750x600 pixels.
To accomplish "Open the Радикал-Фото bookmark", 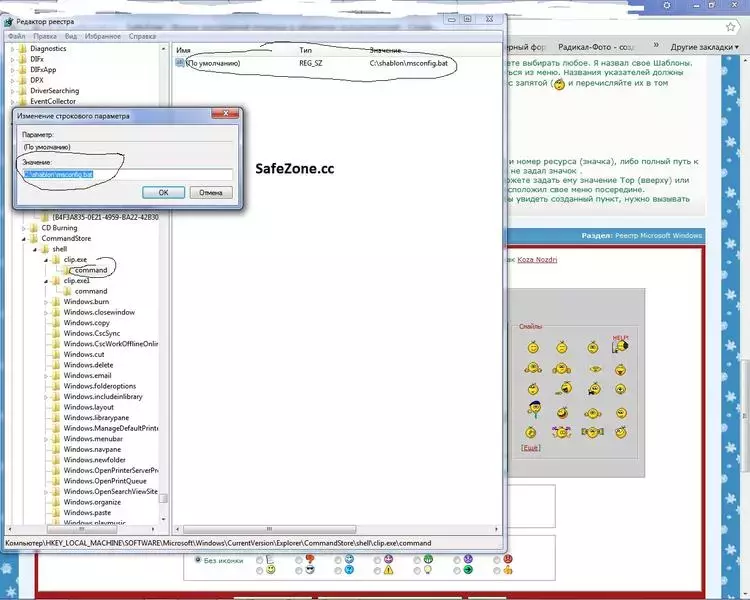I will pos(596,47).
